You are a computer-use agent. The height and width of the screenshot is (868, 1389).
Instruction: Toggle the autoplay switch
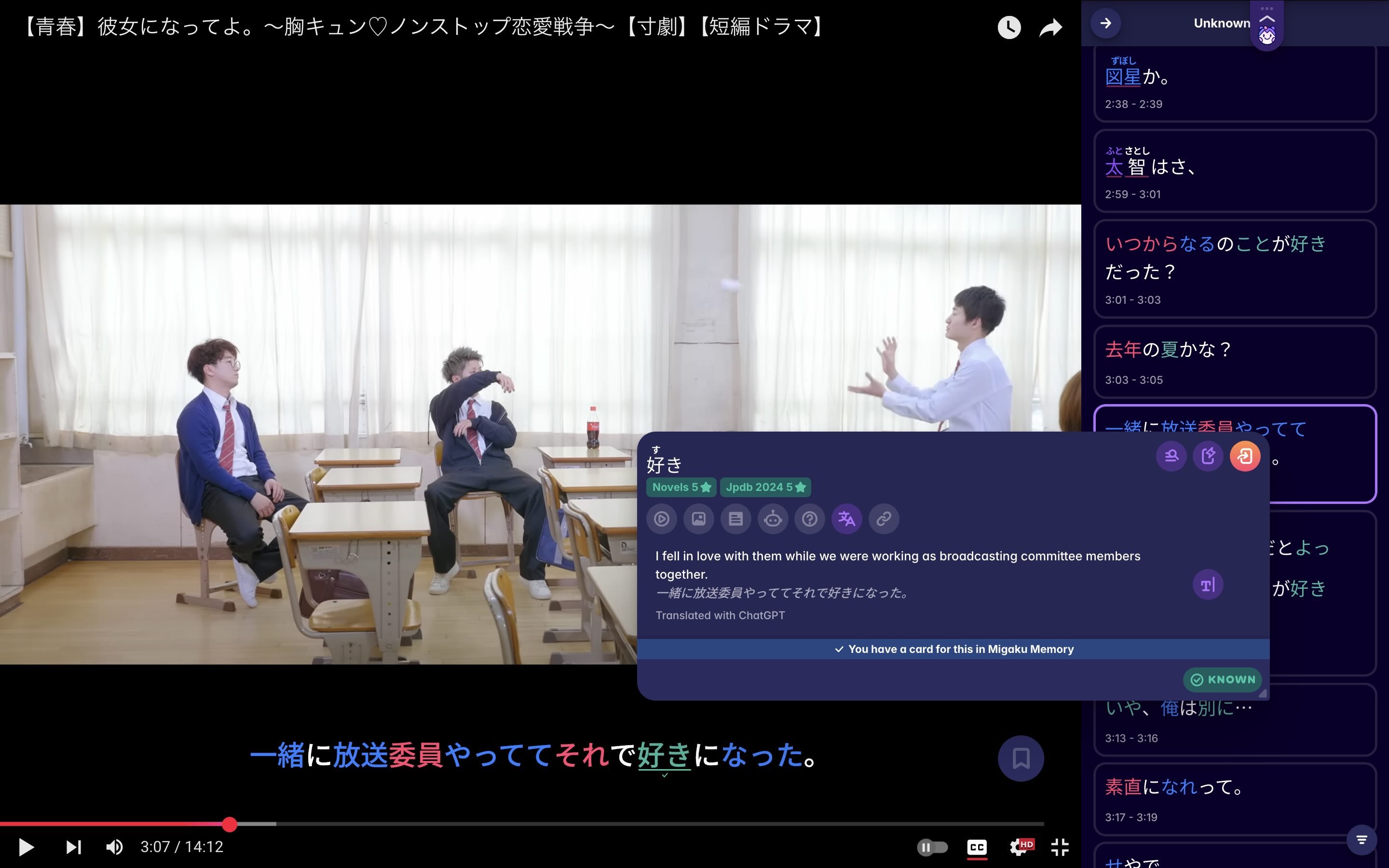[932, 847]
